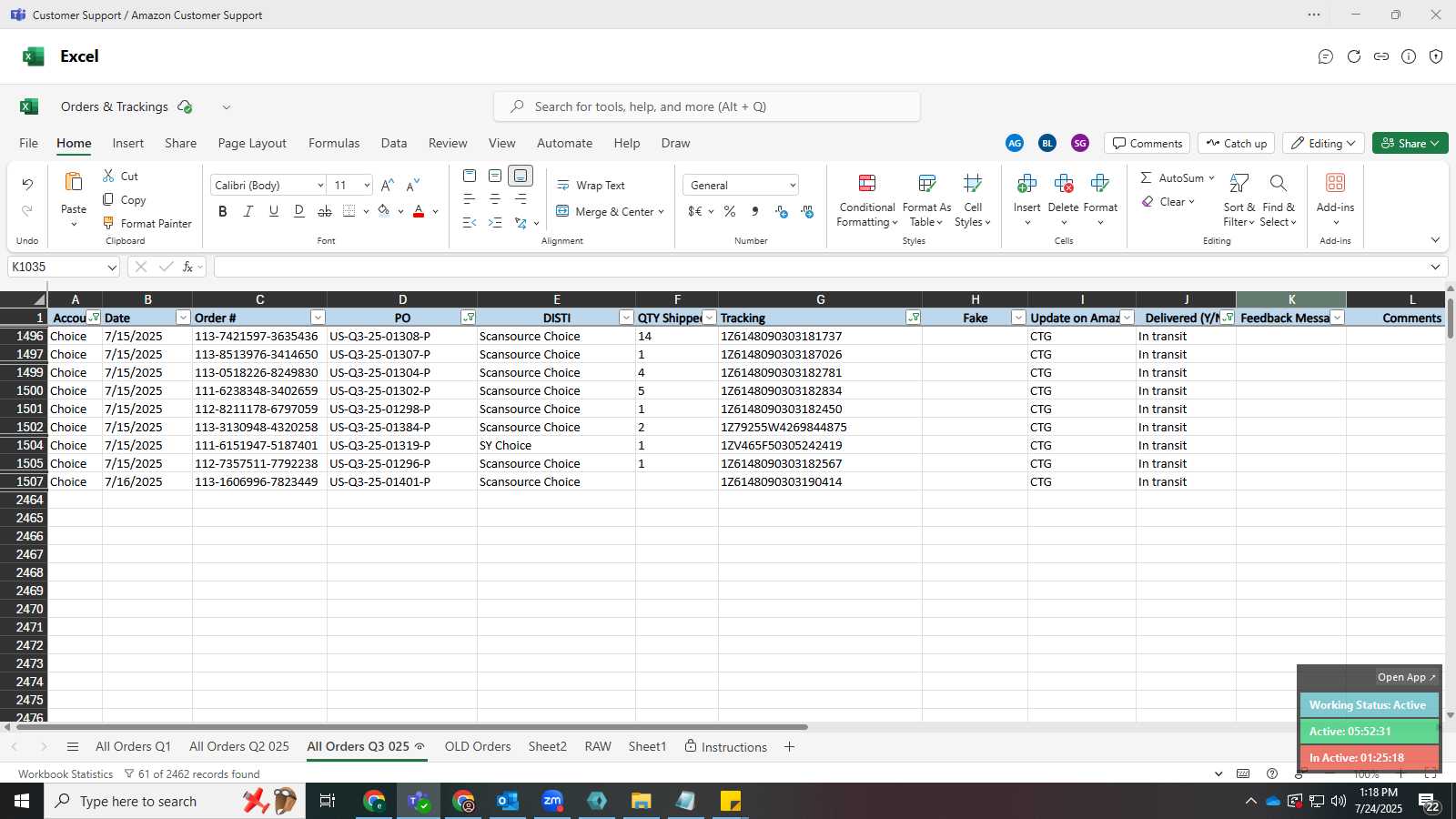Click Open App in timer widget

(1406, 677)
